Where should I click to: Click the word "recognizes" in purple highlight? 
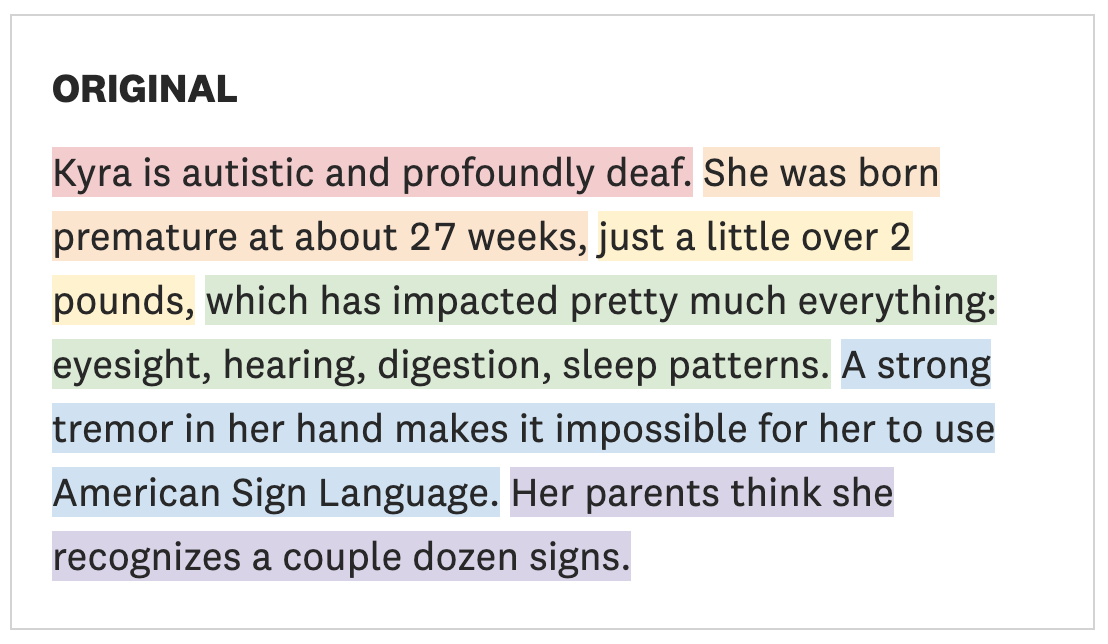pos(146,557)
